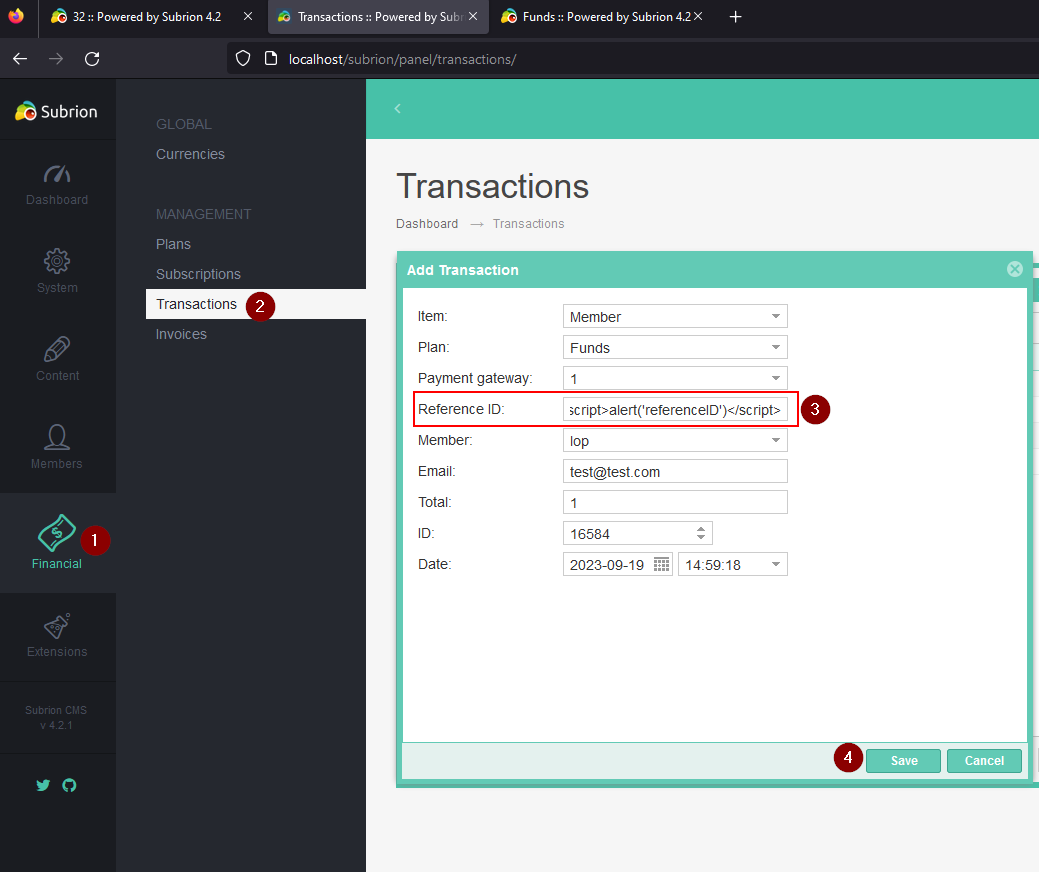
Task: Open the Members section icon
Action: (x=57, y=443)
